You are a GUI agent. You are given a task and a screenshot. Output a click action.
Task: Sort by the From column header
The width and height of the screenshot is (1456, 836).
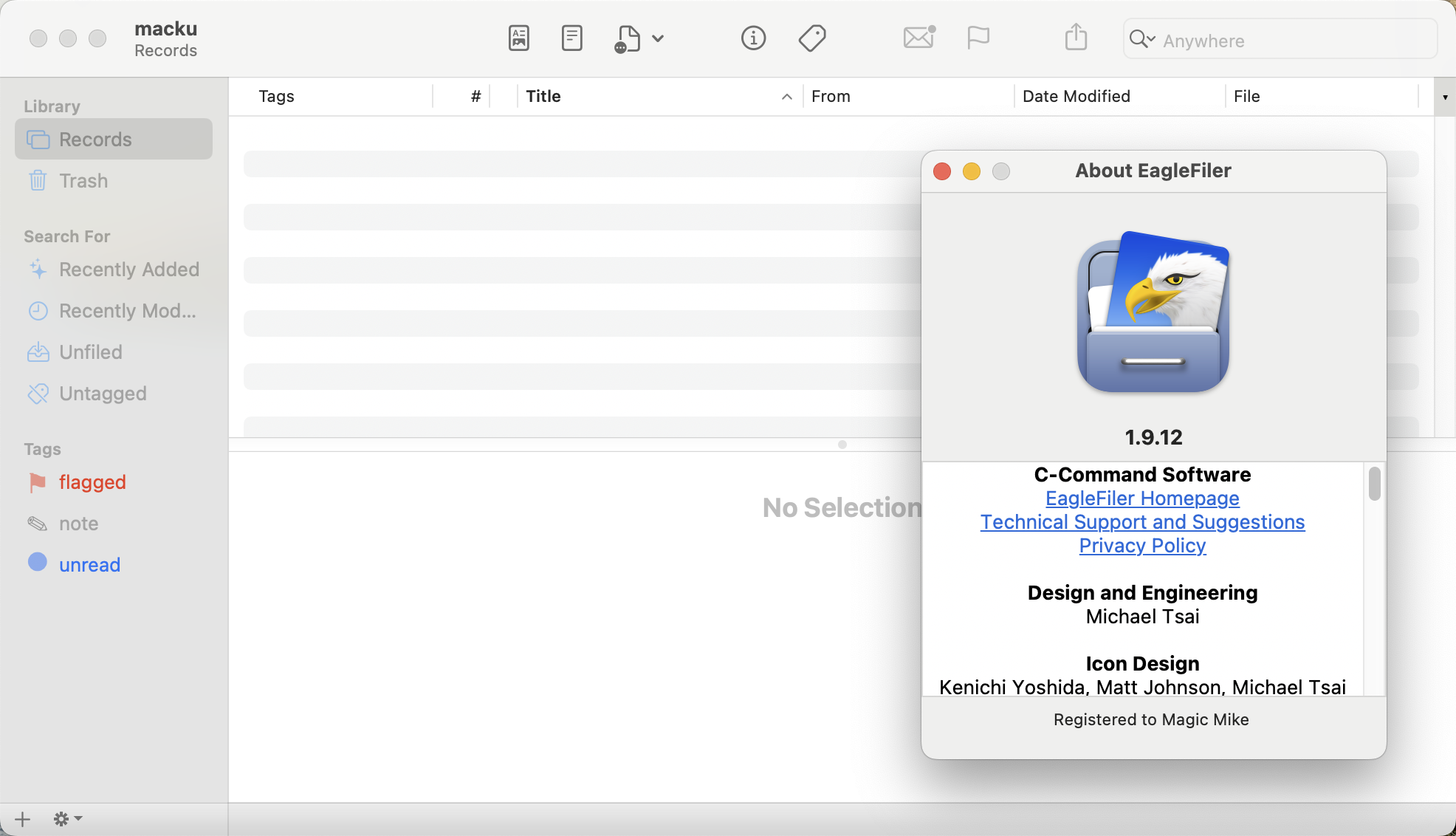pyautogui.click(x=908, y=97)
